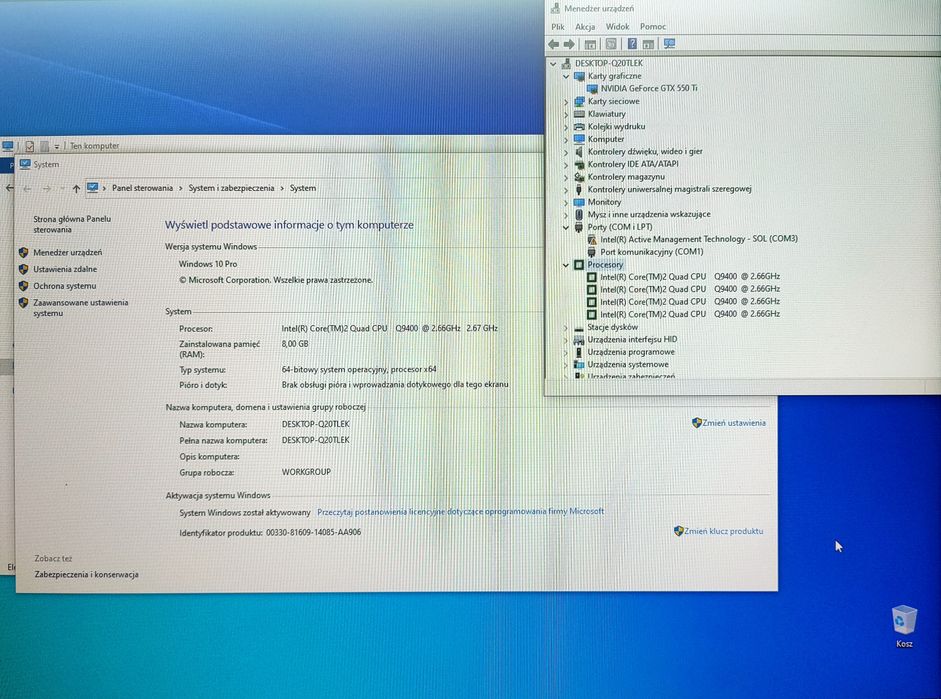
Task: Open Przeczytaj postanowienia licencyjne Microsoft link
Action: click(460, 512)
